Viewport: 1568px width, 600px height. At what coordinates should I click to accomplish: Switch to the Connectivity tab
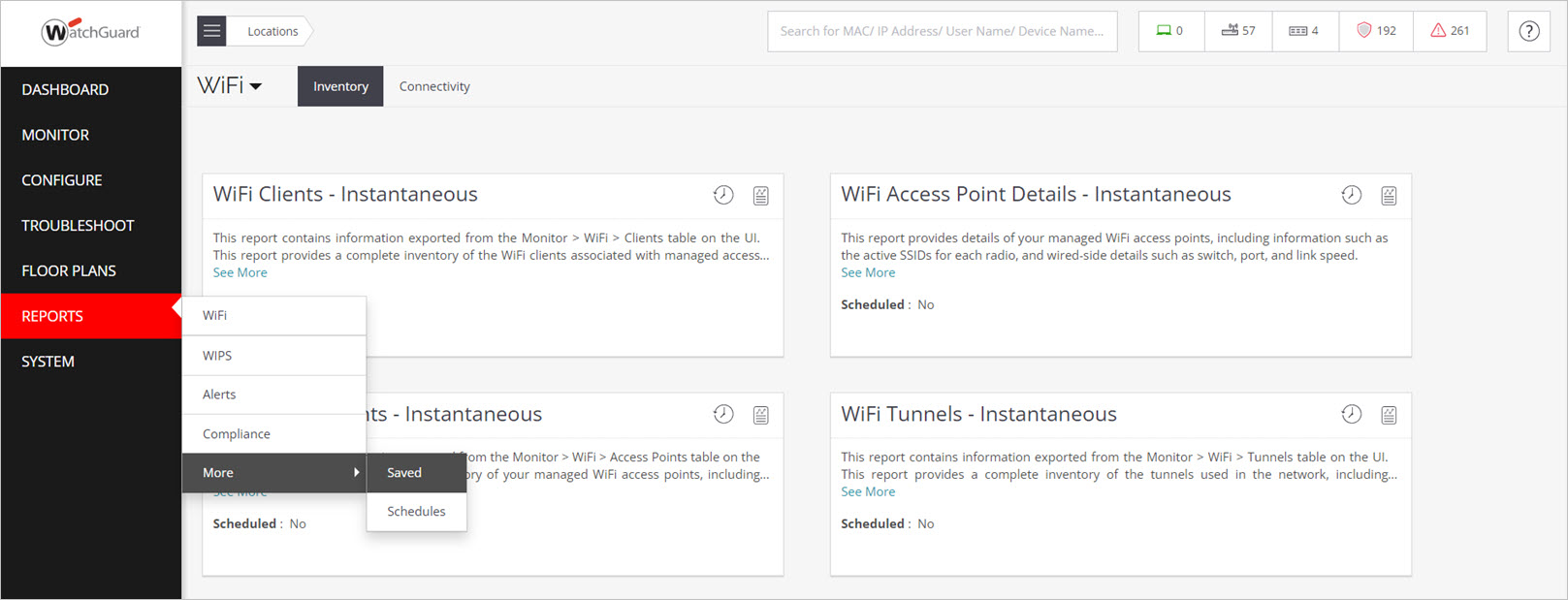(434, 86)
